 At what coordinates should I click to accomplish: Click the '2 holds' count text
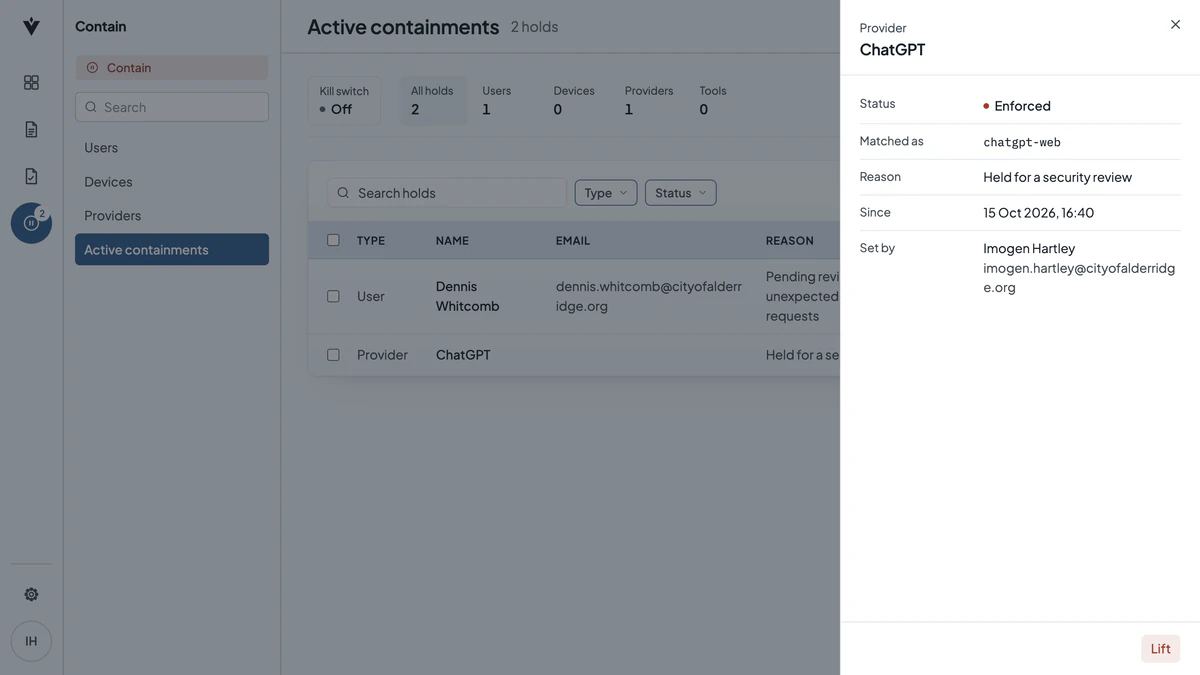(x=534, y=27)
